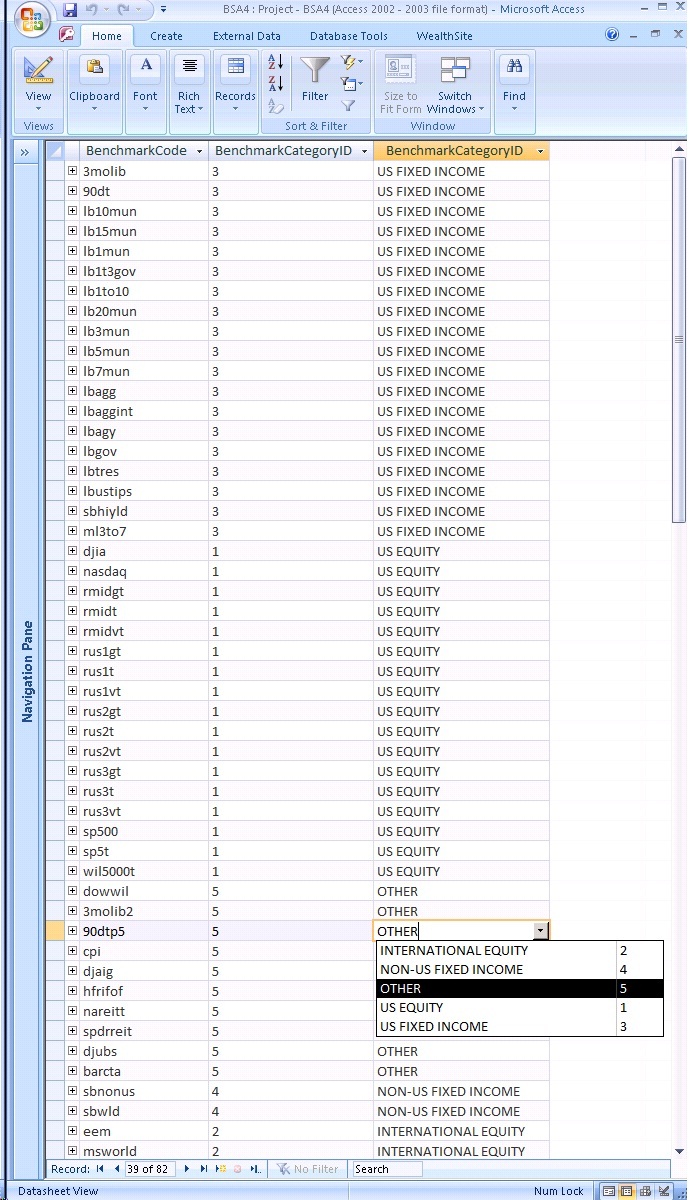Screen dimensions: 690x1200
Task: Choose US EQUITY from dropdown list
Action: pos(520,1008)
